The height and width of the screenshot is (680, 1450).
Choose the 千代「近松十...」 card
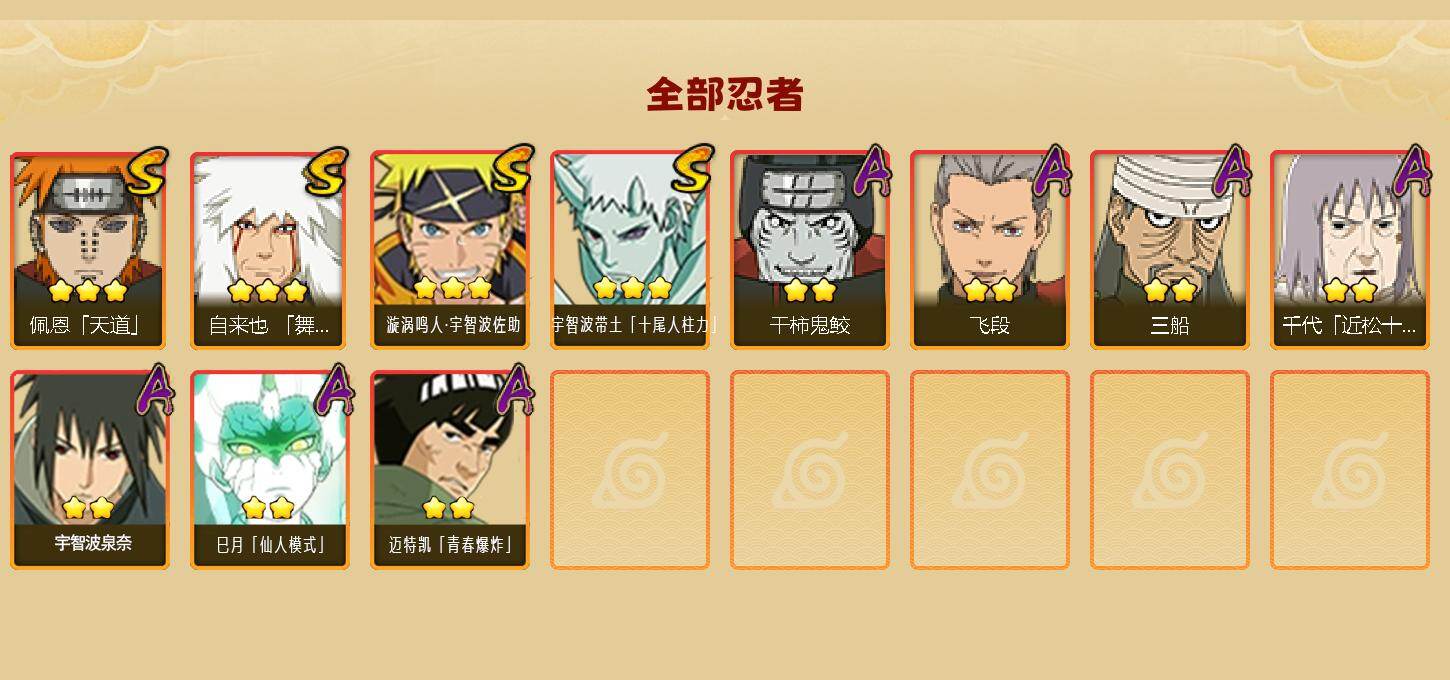1350,250
